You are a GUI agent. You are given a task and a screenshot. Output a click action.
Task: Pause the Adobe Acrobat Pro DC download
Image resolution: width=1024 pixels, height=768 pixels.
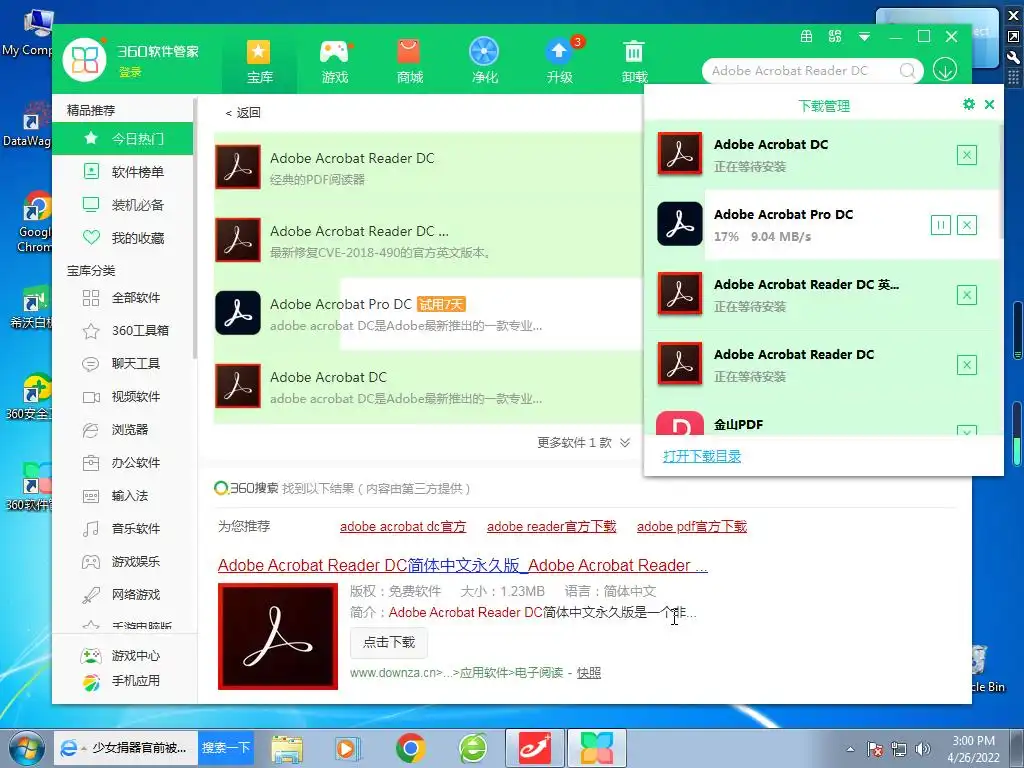click(x=940, y=225)
